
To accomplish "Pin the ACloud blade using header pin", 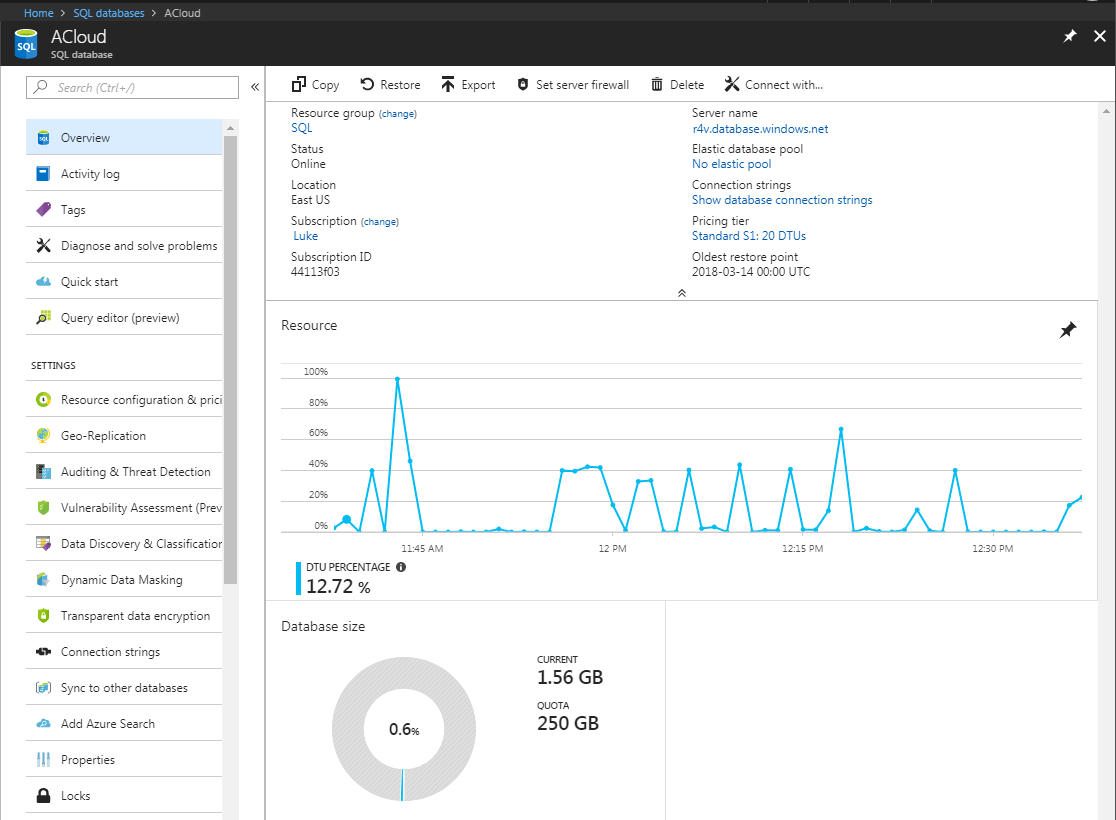I will (x=1070, y=36).
